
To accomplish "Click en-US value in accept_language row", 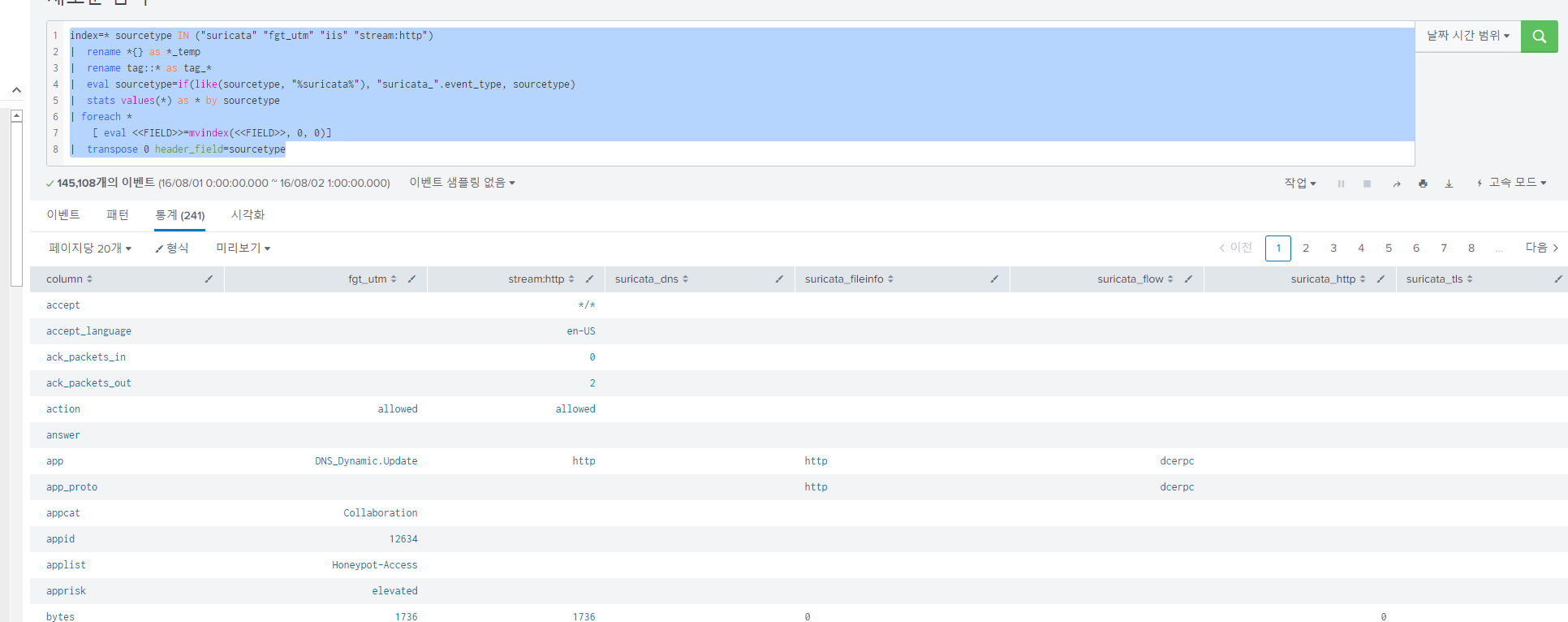I will pos(581,331).
